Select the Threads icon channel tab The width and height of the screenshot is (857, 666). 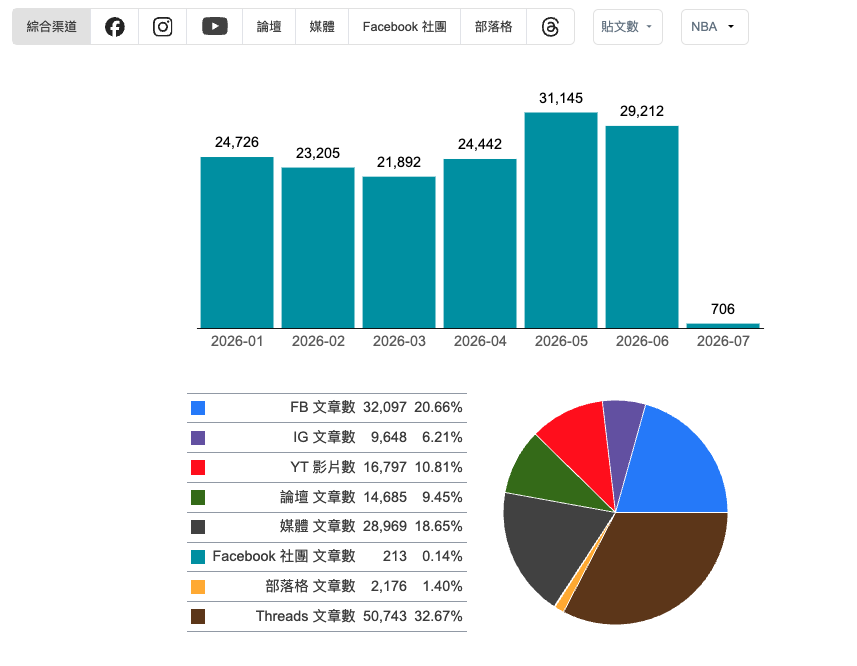pos(550,27)
